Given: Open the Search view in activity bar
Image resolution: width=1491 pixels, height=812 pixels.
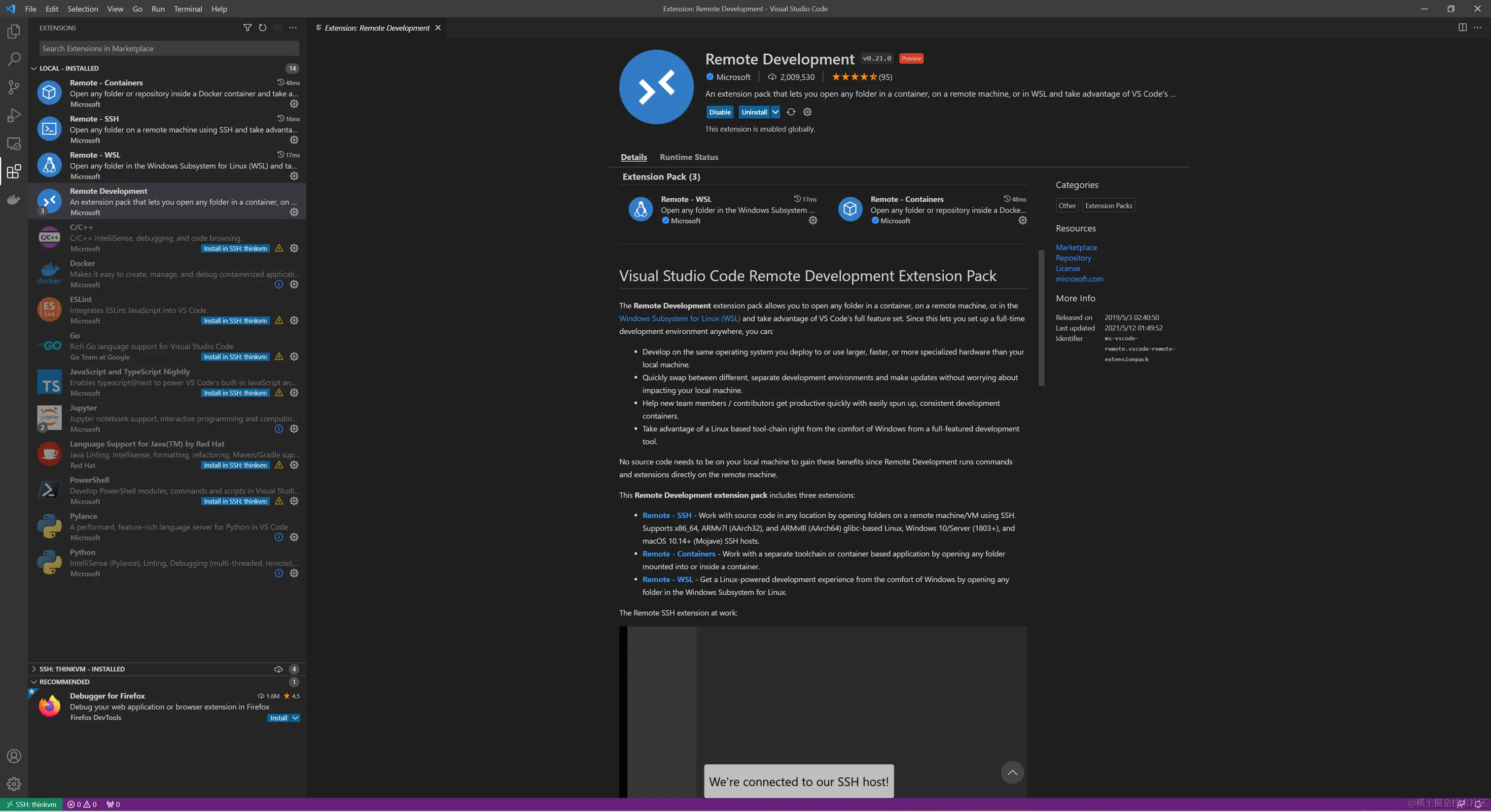Looking at the screenshot, I should [x=14, y=59].
